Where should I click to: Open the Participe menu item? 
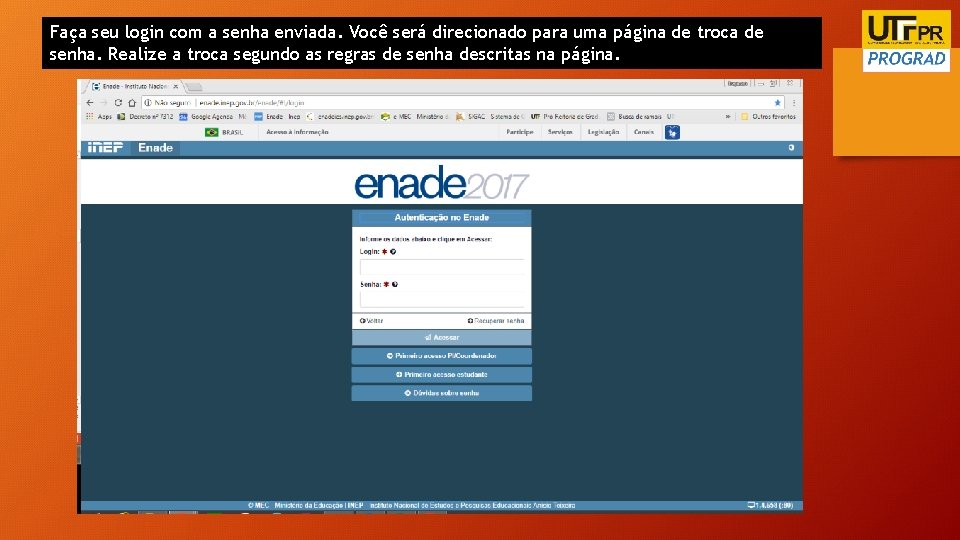[520, 132]
